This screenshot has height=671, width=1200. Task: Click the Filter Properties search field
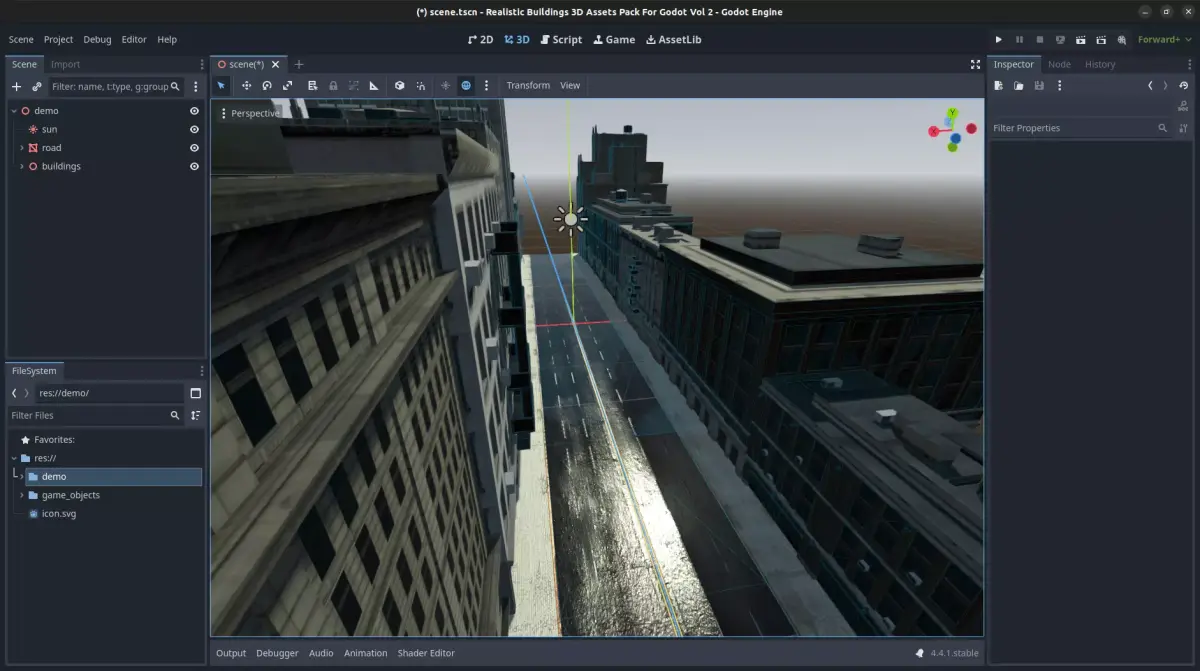[x=1072, y=128]
